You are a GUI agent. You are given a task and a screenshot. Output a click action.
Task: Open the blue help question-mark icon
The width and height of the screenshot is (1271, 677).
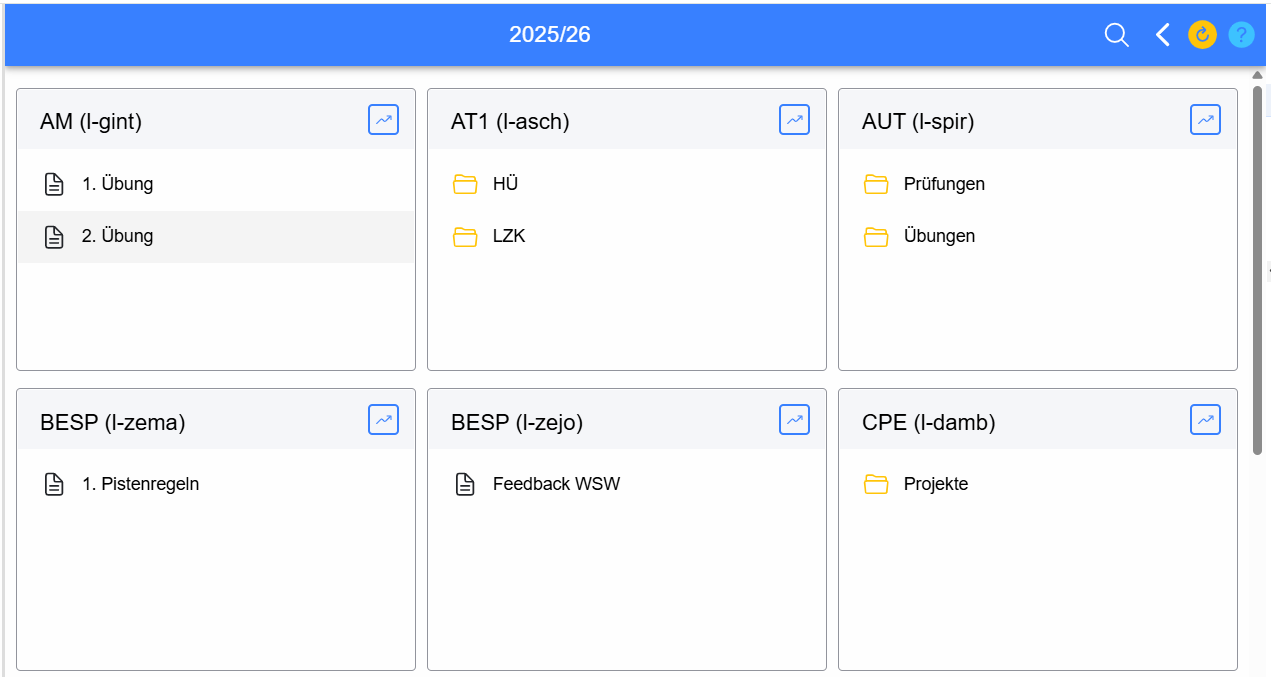click(1241, 36)
